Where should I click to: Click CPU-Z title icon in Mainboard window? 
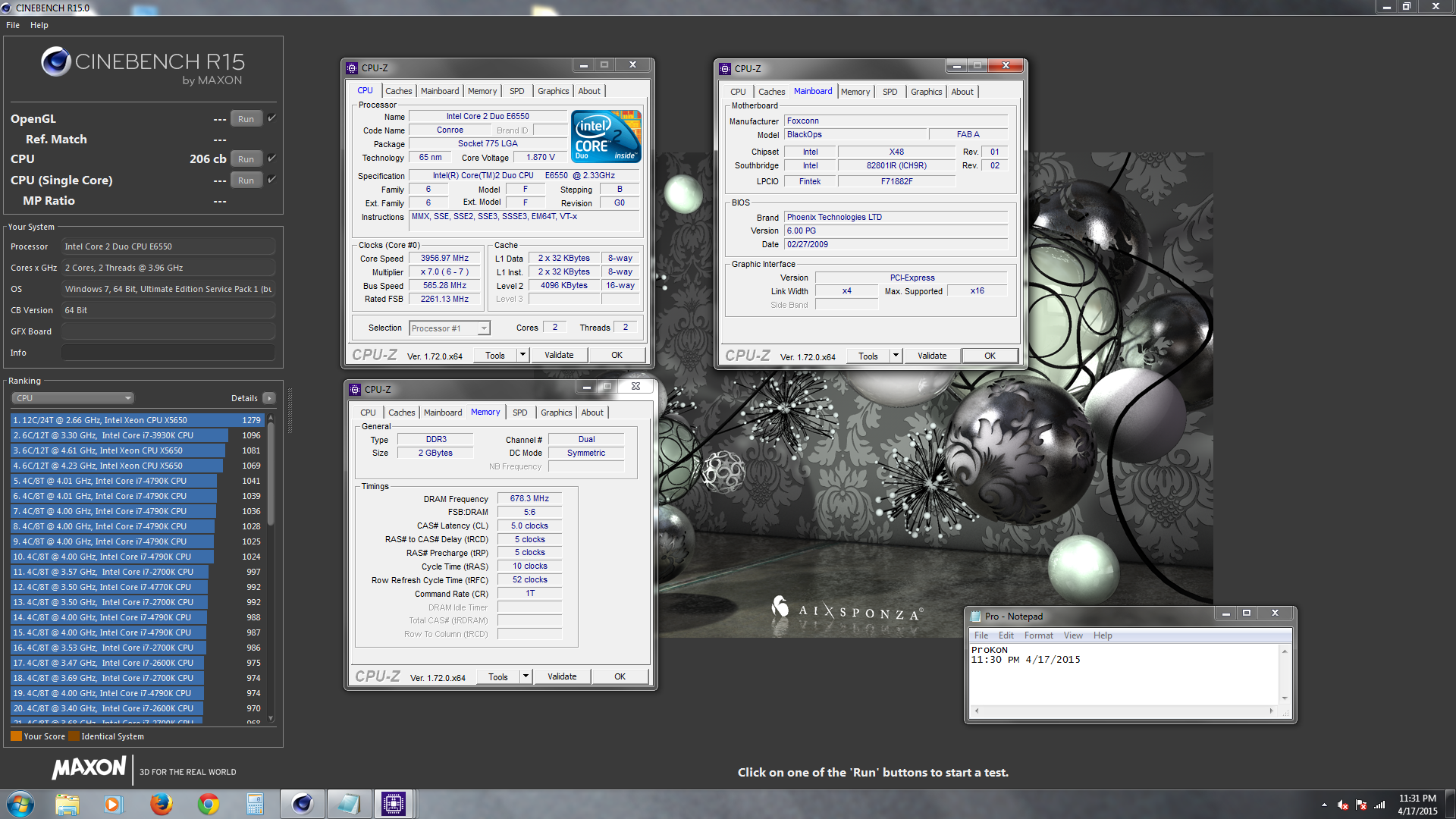tap(725, 69)
